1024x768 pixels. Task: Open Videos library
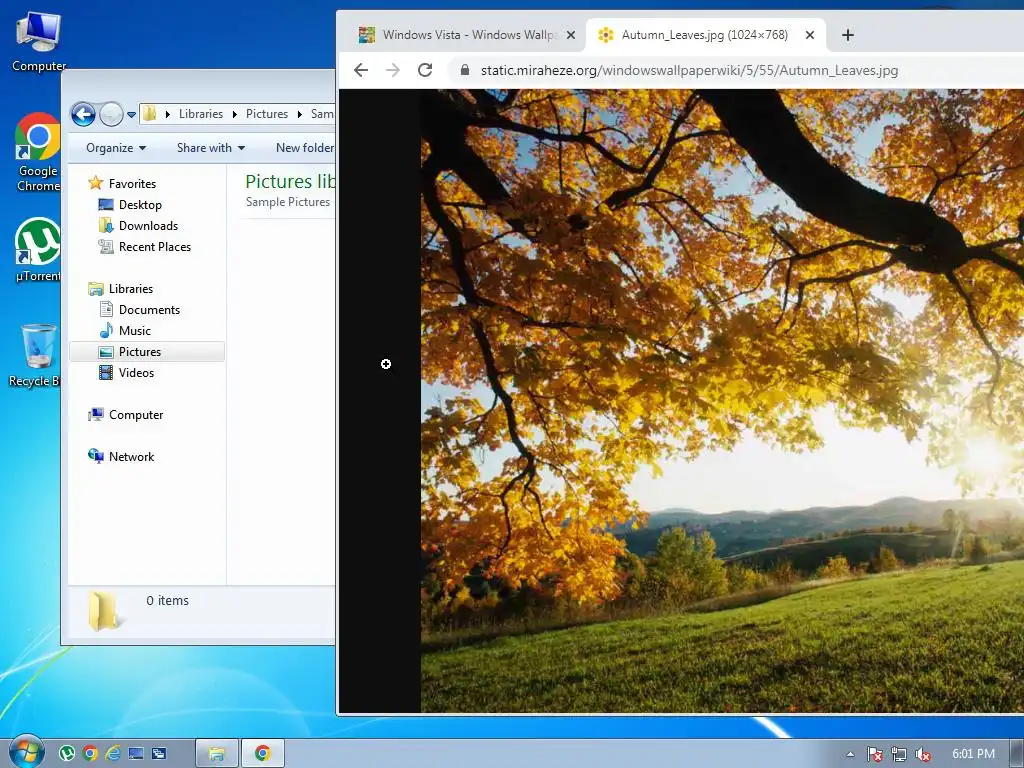(x=136, y=373)
